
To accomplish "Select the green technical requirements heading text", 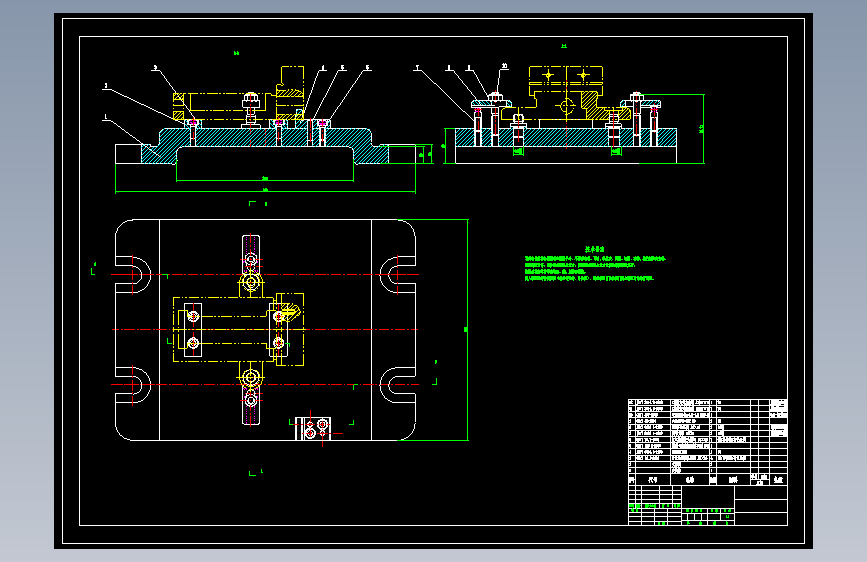I will (x=594, y=249).
